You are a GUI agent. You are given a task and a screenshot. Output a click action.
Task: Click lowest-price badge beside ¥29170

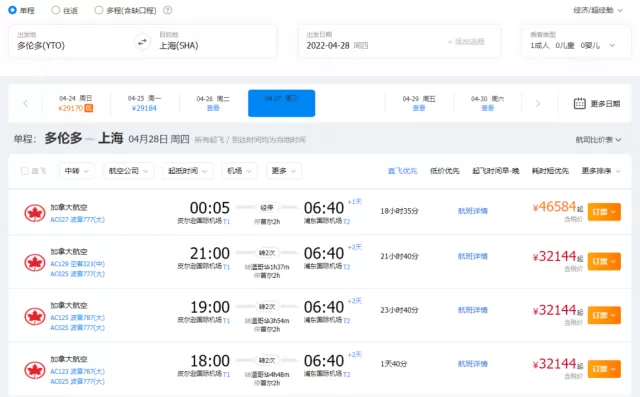coord(89,108)
